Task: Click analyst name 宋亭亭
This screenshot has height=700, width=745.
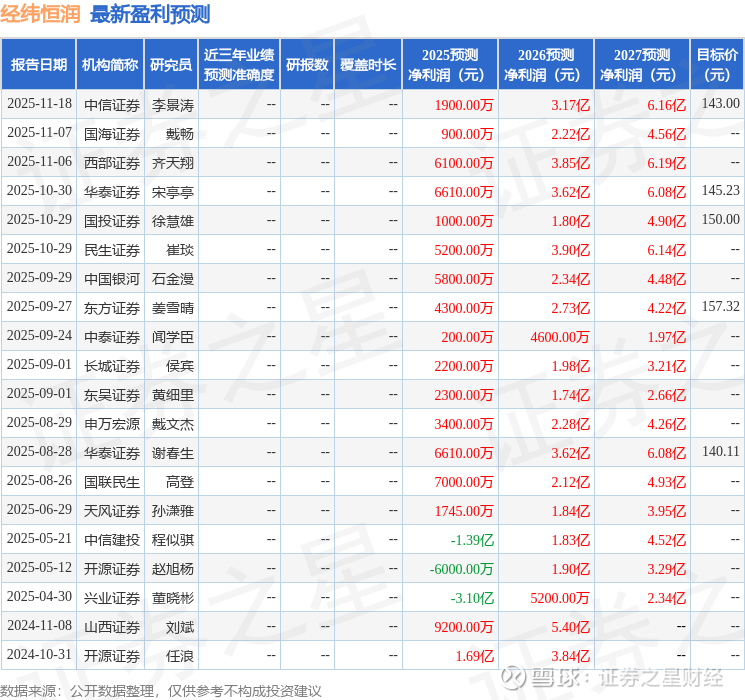Action: (x=173, y=192)
